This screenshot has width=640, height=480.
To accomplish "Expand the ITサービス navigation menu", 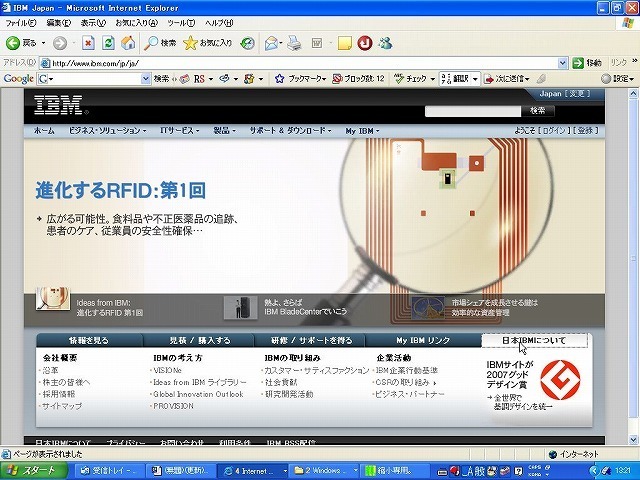I will (179, 131).
